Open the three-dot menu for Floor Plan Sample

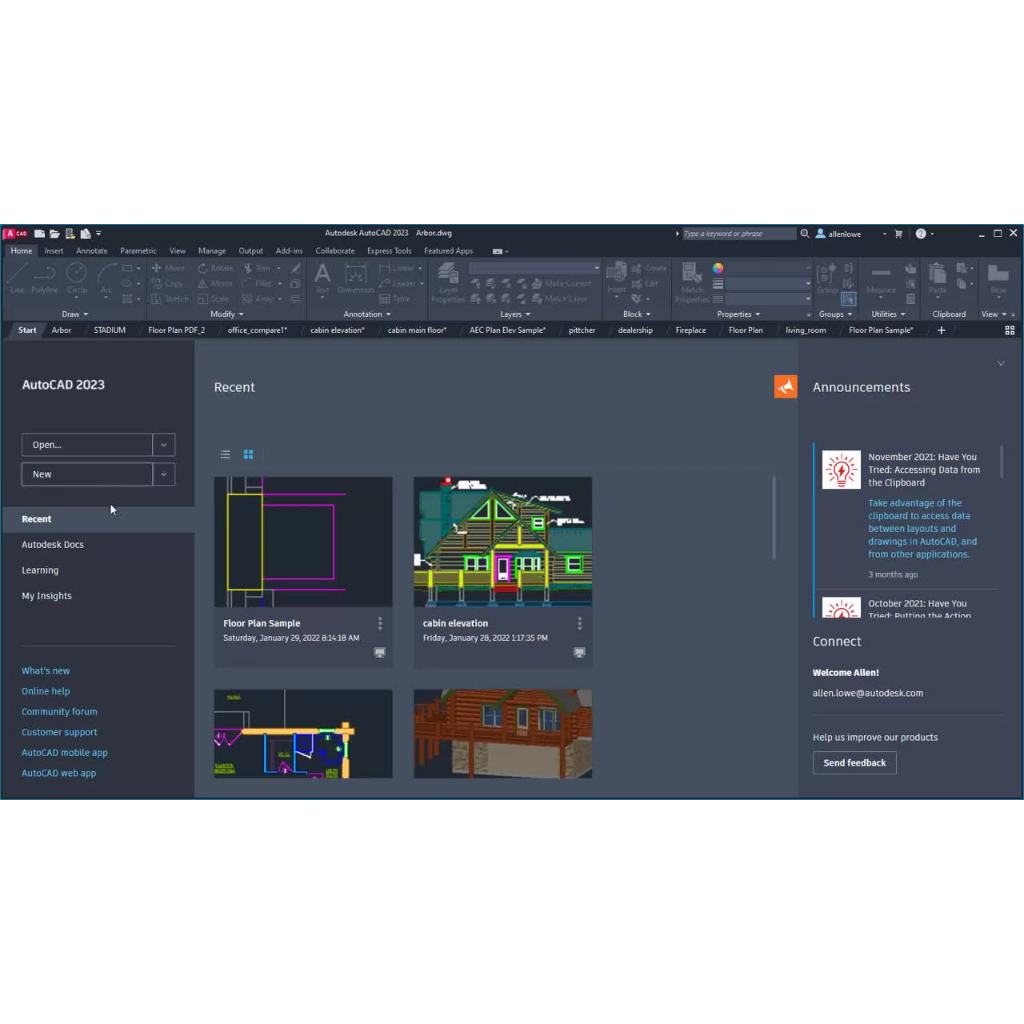point(380,624)
